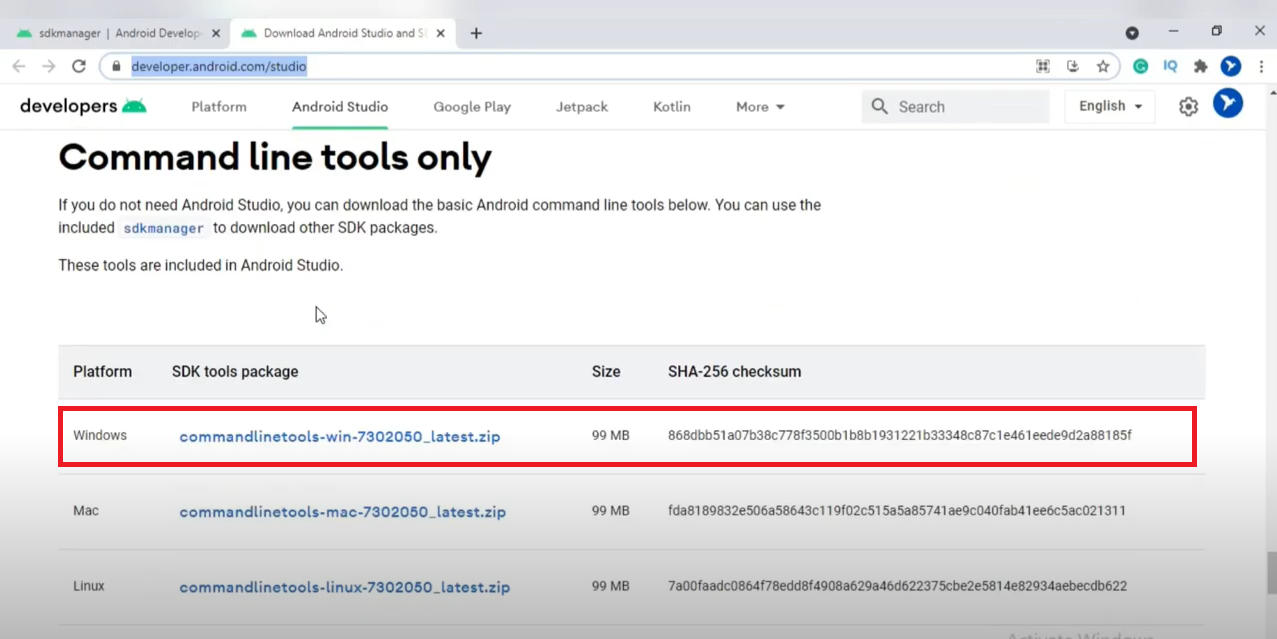This screenshot has height=639, width=1277.
Task: Open the Android Studio nav item
Action: click(340, 106)
